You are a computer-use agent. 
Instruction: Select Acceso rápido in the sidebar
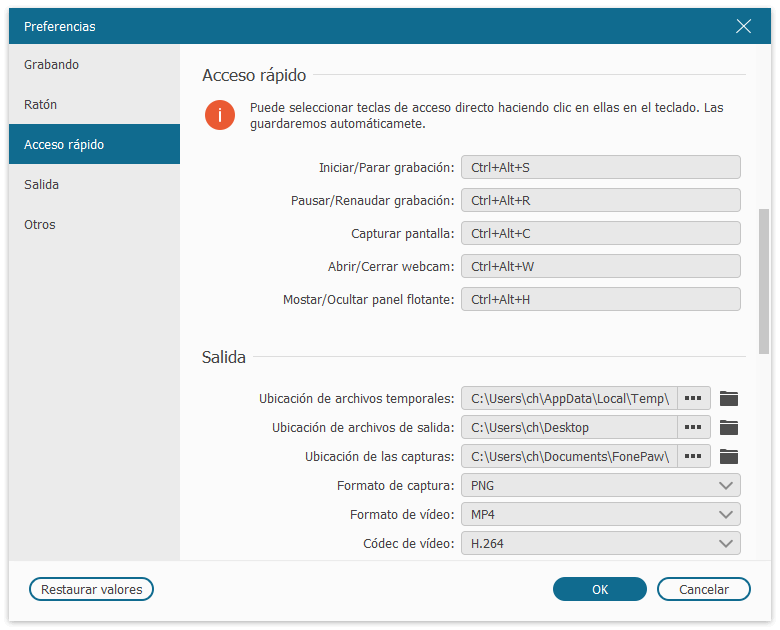click(95, 144)
